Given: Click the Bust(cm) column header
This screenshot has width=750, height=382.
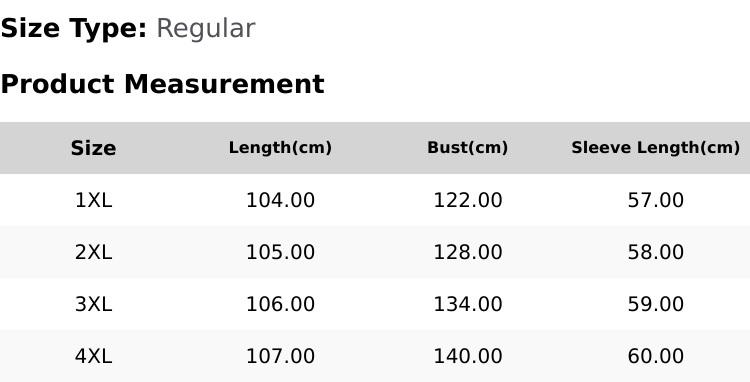Looking at the screenshot, I should pyautogui.click(x=467, y=148).
